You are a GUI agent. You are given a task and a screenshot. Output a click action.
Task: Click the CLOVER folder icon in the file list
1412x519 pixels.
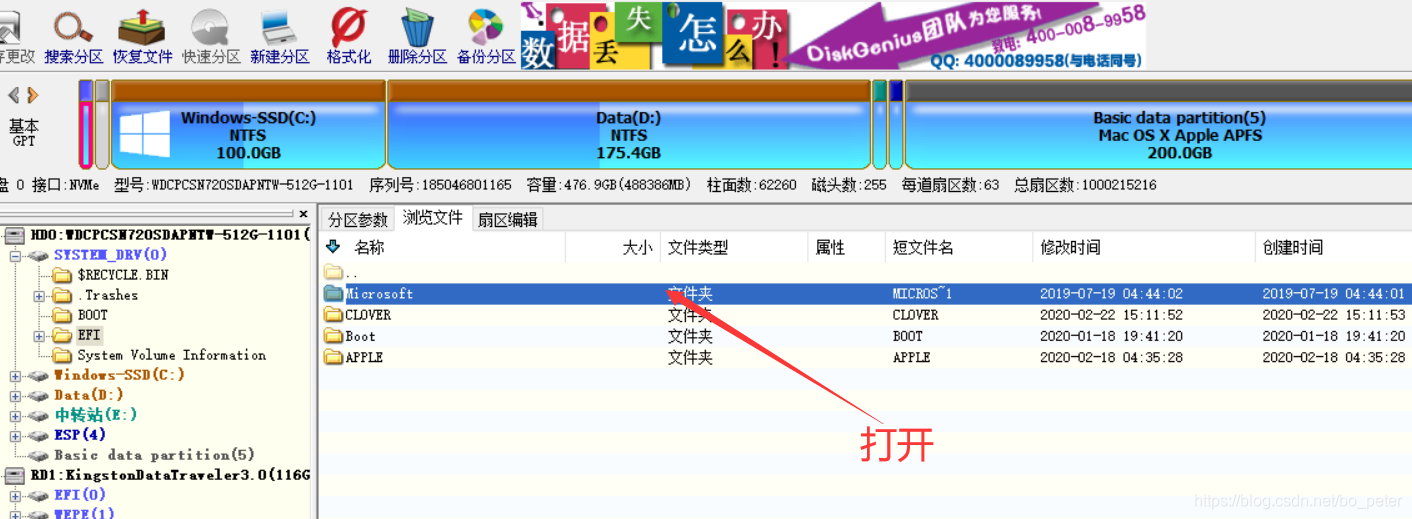point(333,315)
